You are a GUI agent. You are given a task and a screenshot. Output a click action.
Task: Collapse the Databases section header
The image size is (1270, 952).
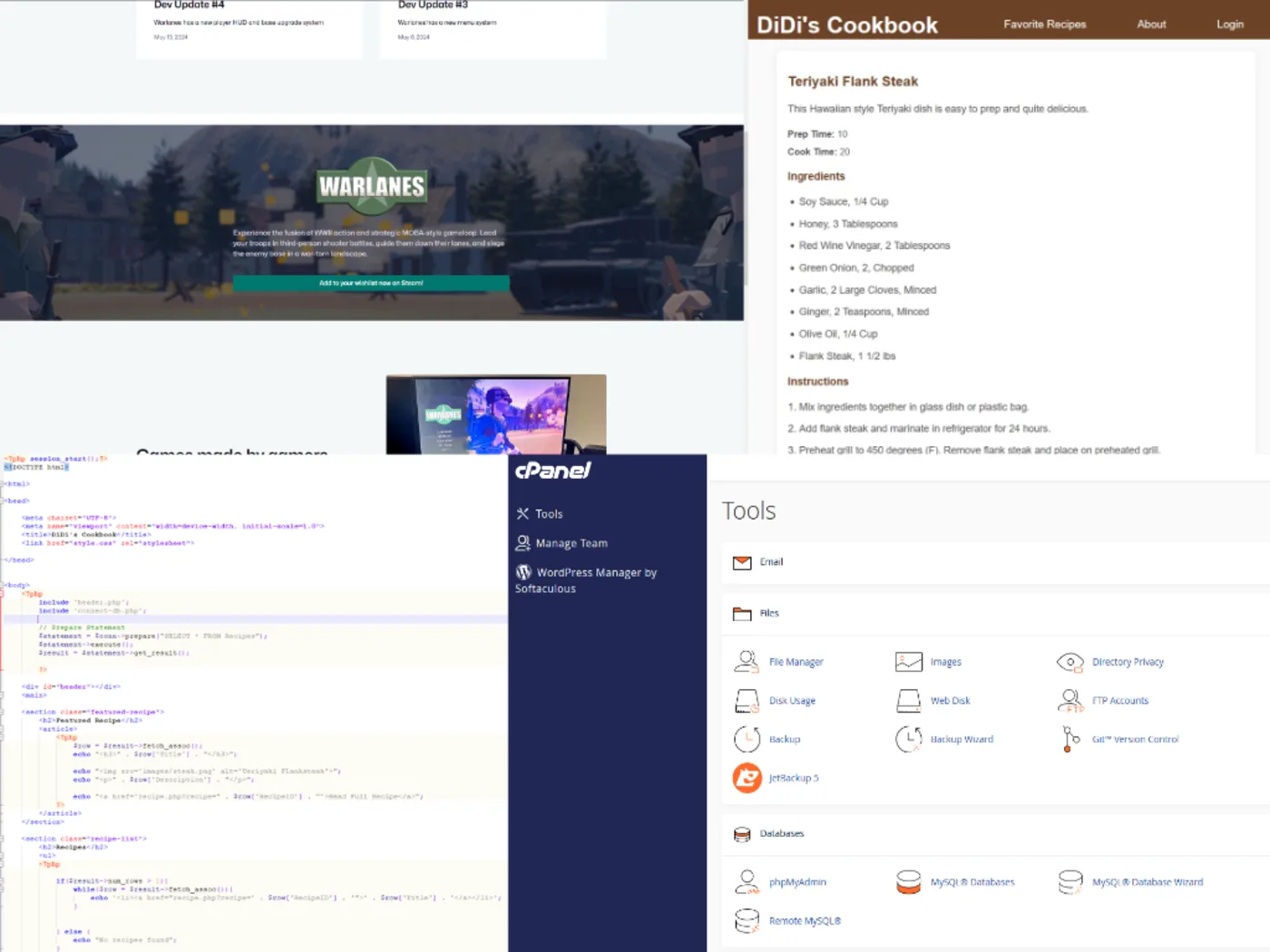[996, 834]
